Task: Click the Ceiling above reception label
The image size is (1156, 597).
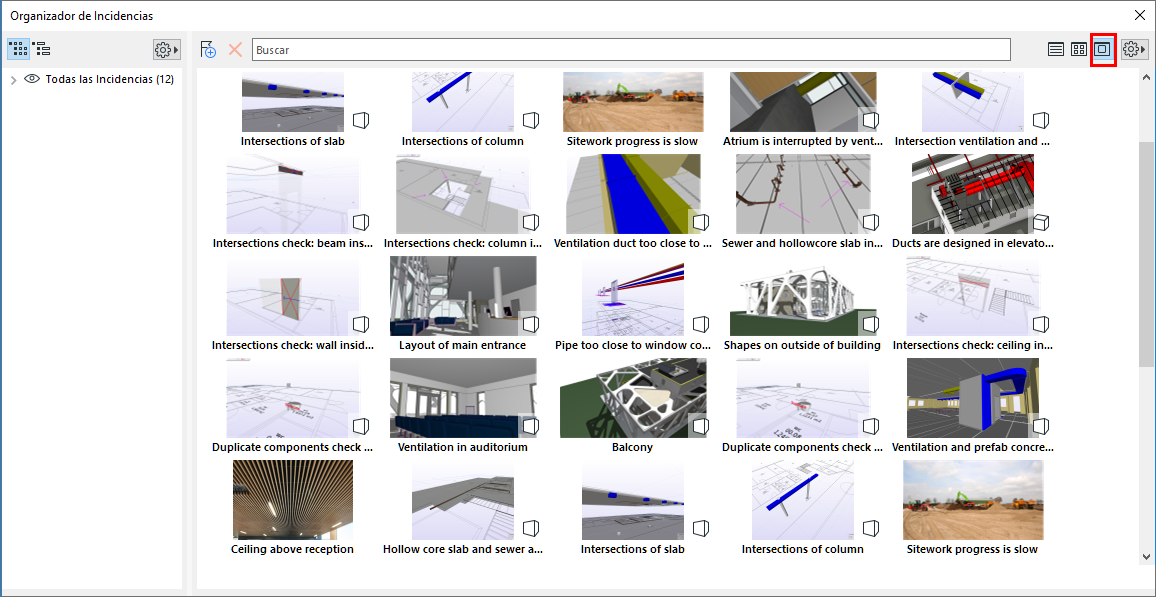Action: pyautogui.click(x=292, y=549)
